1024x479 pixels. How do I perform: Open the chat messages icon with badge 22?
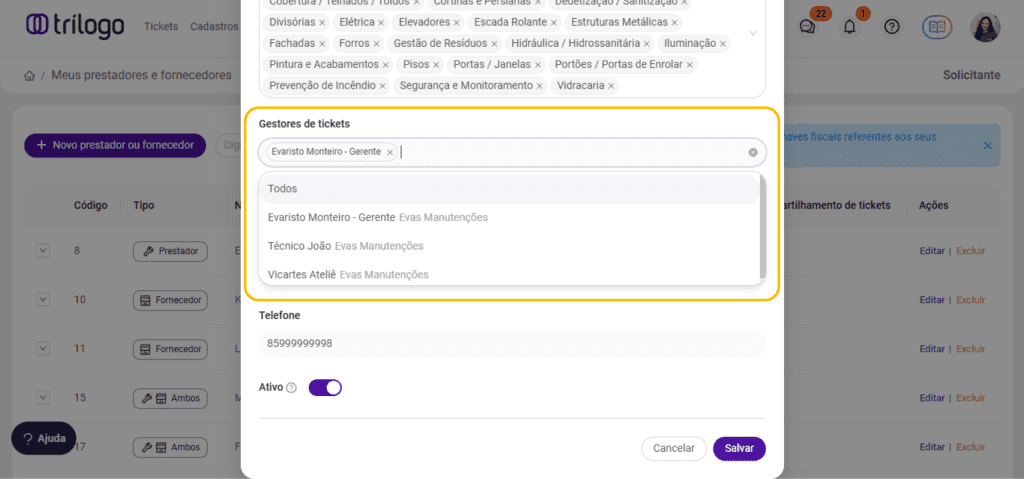[807, 27]
